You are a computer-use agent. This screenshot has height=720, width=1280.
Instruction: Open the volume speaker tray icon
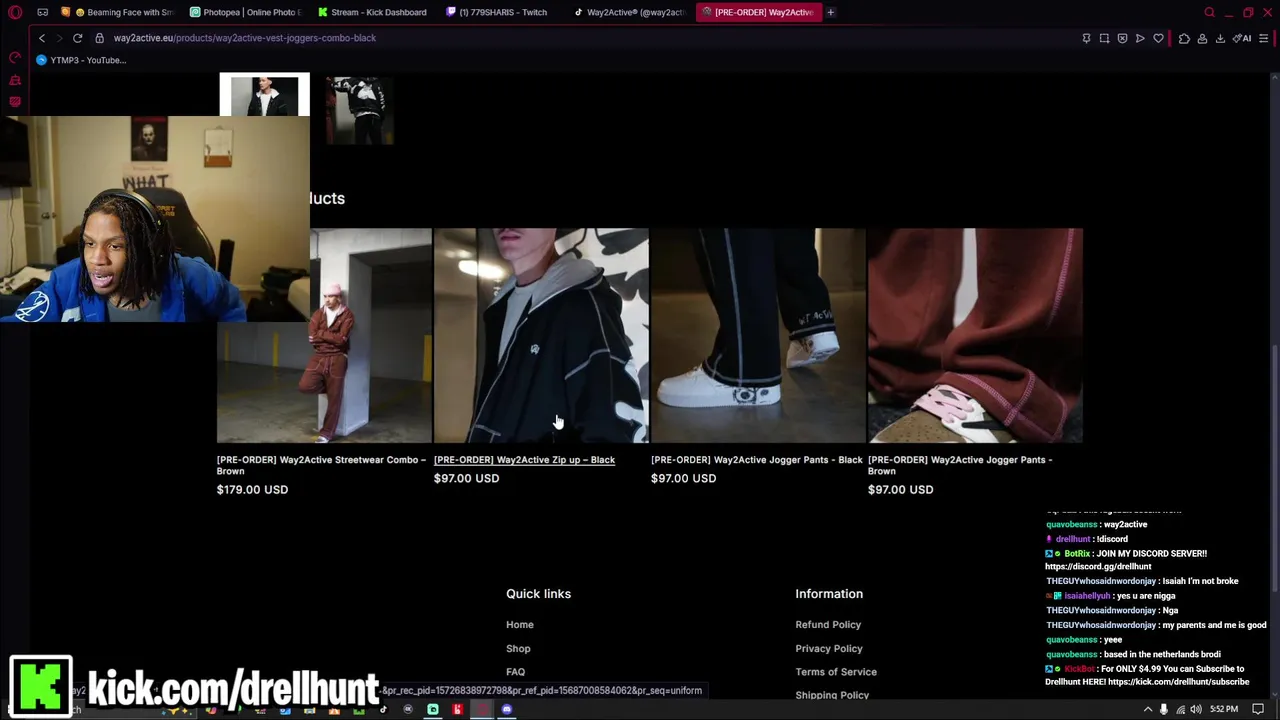[x=1196, y=709]
